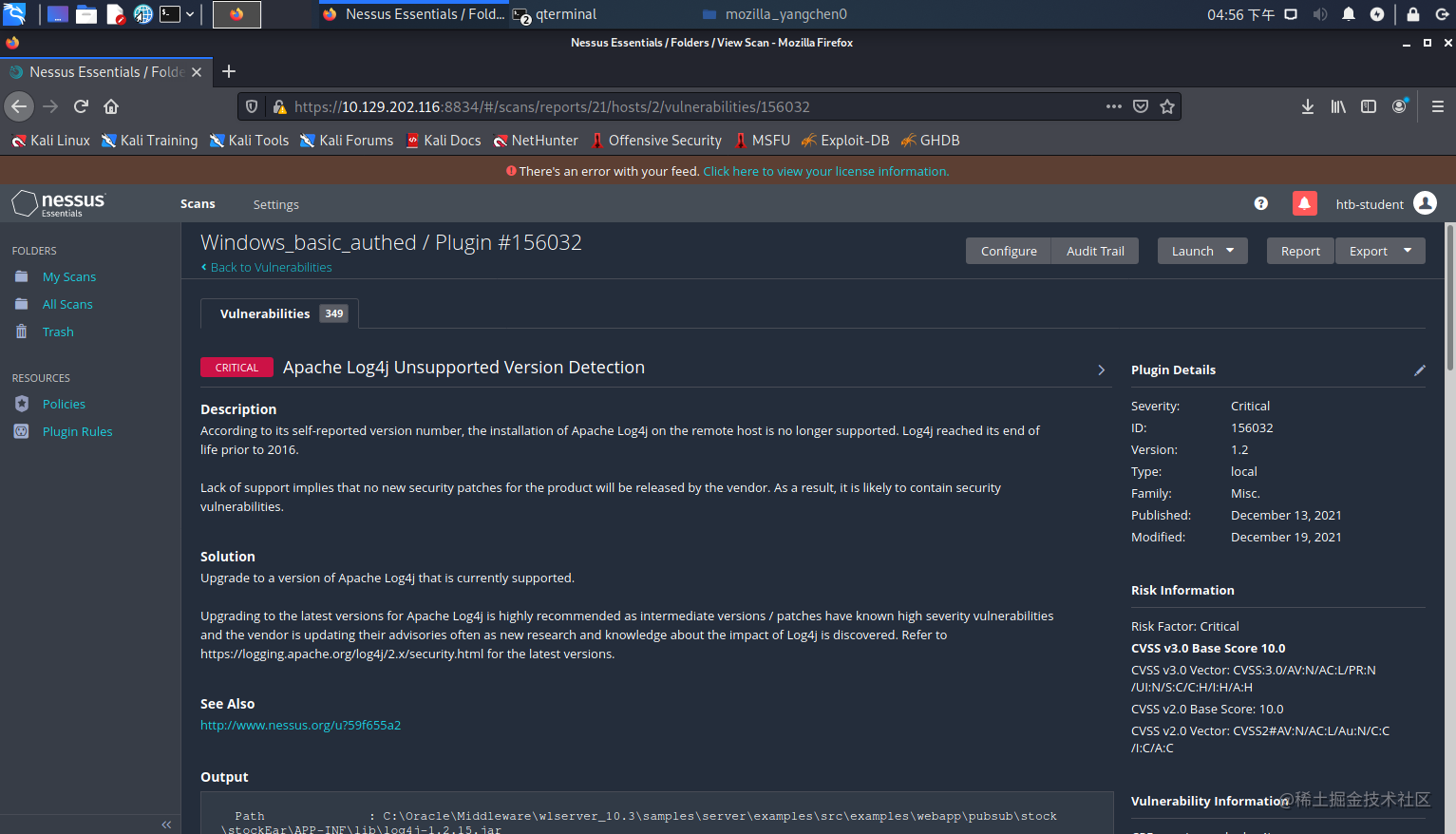Image resolution: width=1456 pixels, height=834 pixels.
Task: Go to the Firefox home page
Action: (x=111, y=106)
